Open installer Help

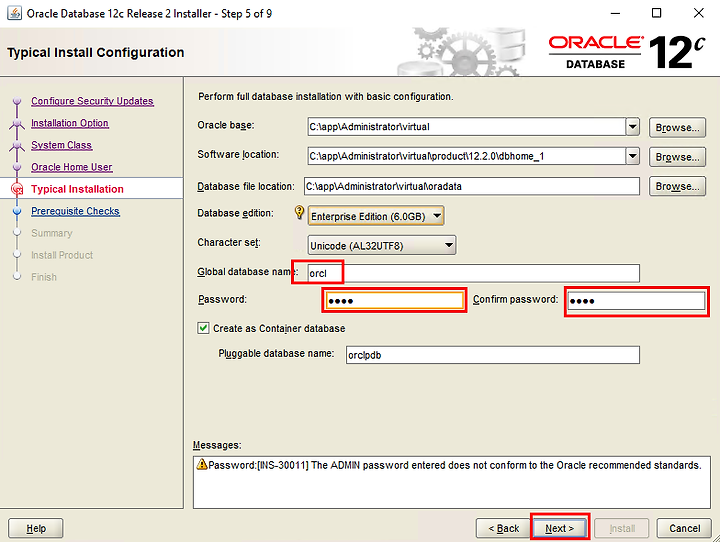tap(36, 528)
